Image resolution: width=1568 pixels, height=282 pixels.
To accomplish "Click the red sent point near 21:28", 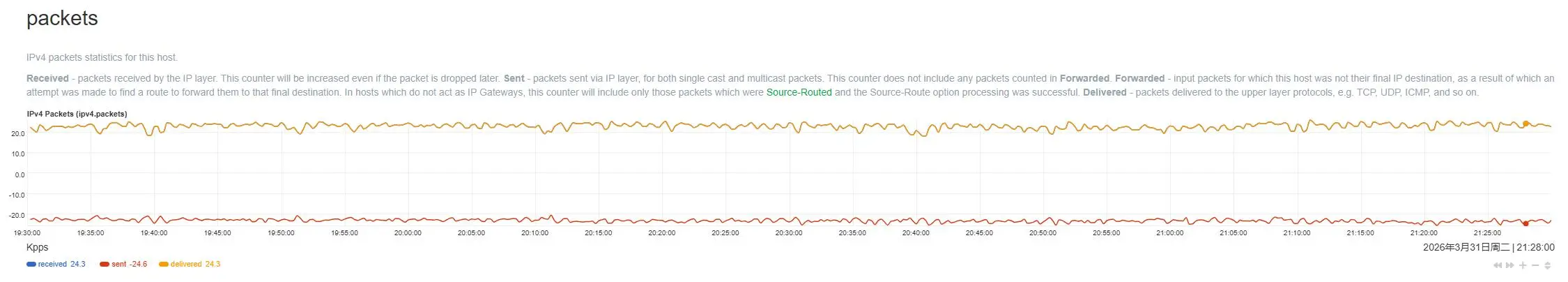I will (1525, 223).
